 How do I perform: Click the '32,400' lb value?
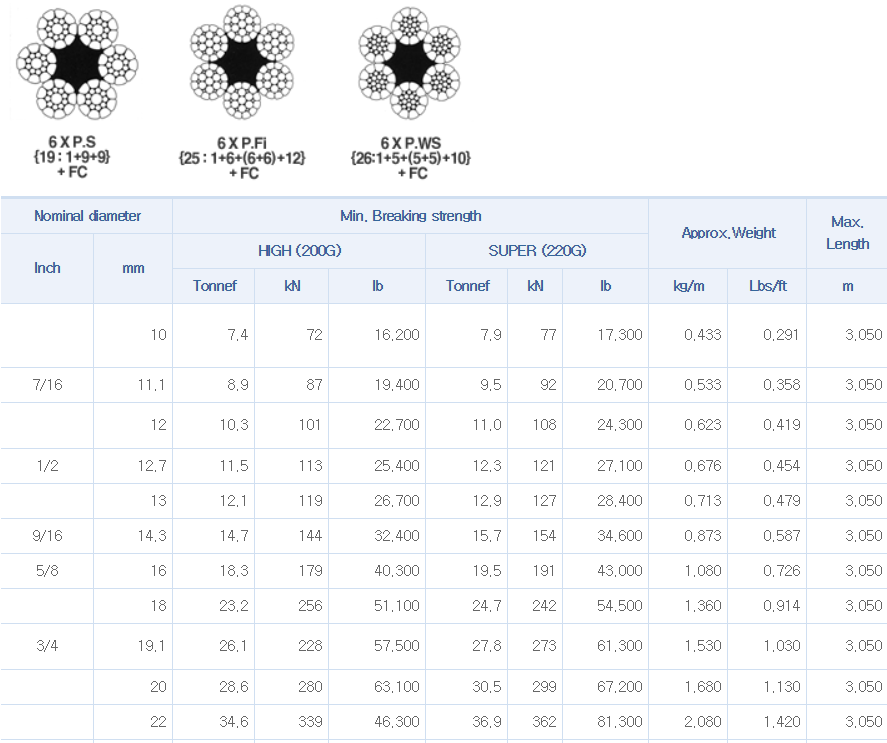click(397, 535)
